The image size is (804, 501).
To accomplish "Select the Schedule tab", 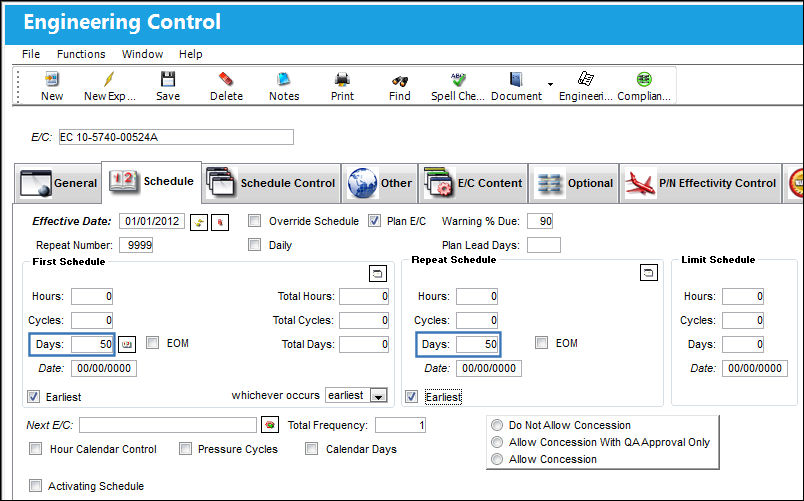I will (x=151, y=182).
